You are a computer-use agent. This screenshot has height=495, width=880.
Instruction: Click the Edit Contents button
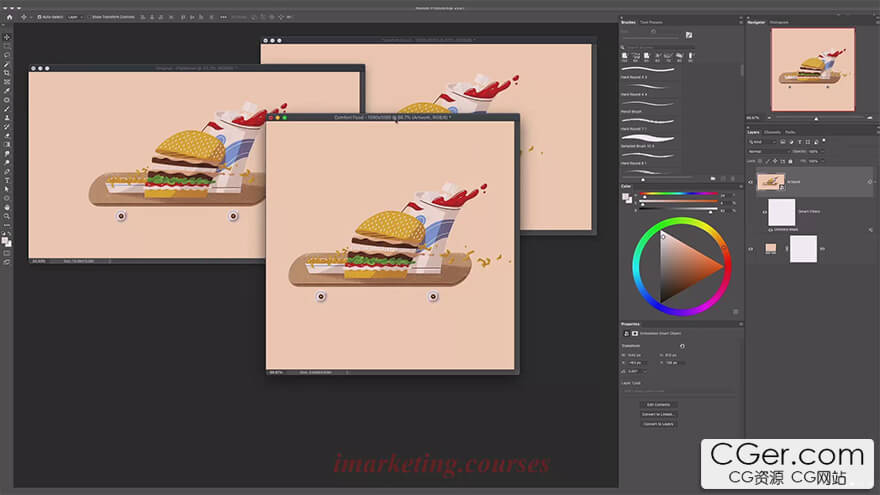point(658,404)
